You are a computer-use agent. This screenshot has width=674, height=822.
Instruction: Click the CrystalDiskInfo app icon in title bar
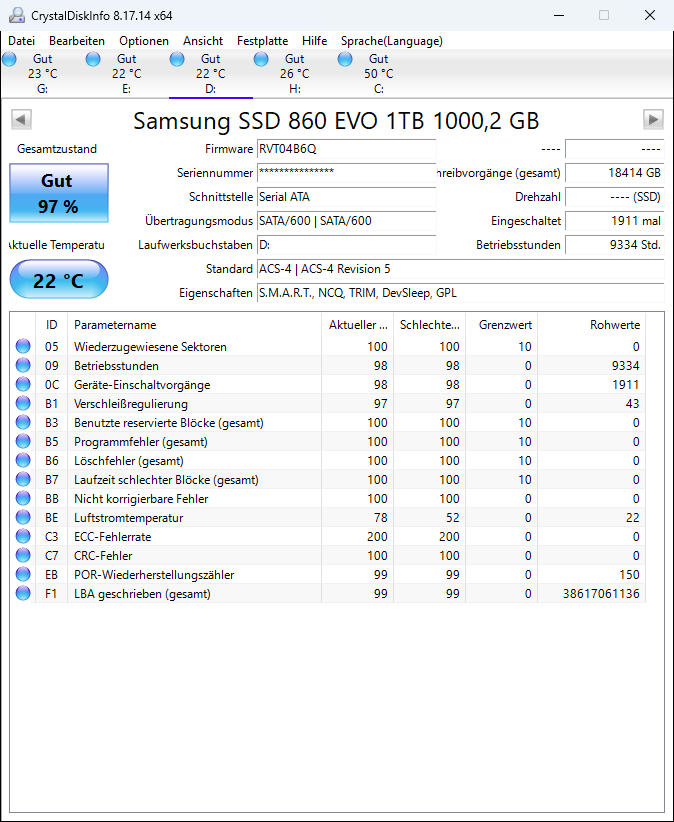coord(17,15)
